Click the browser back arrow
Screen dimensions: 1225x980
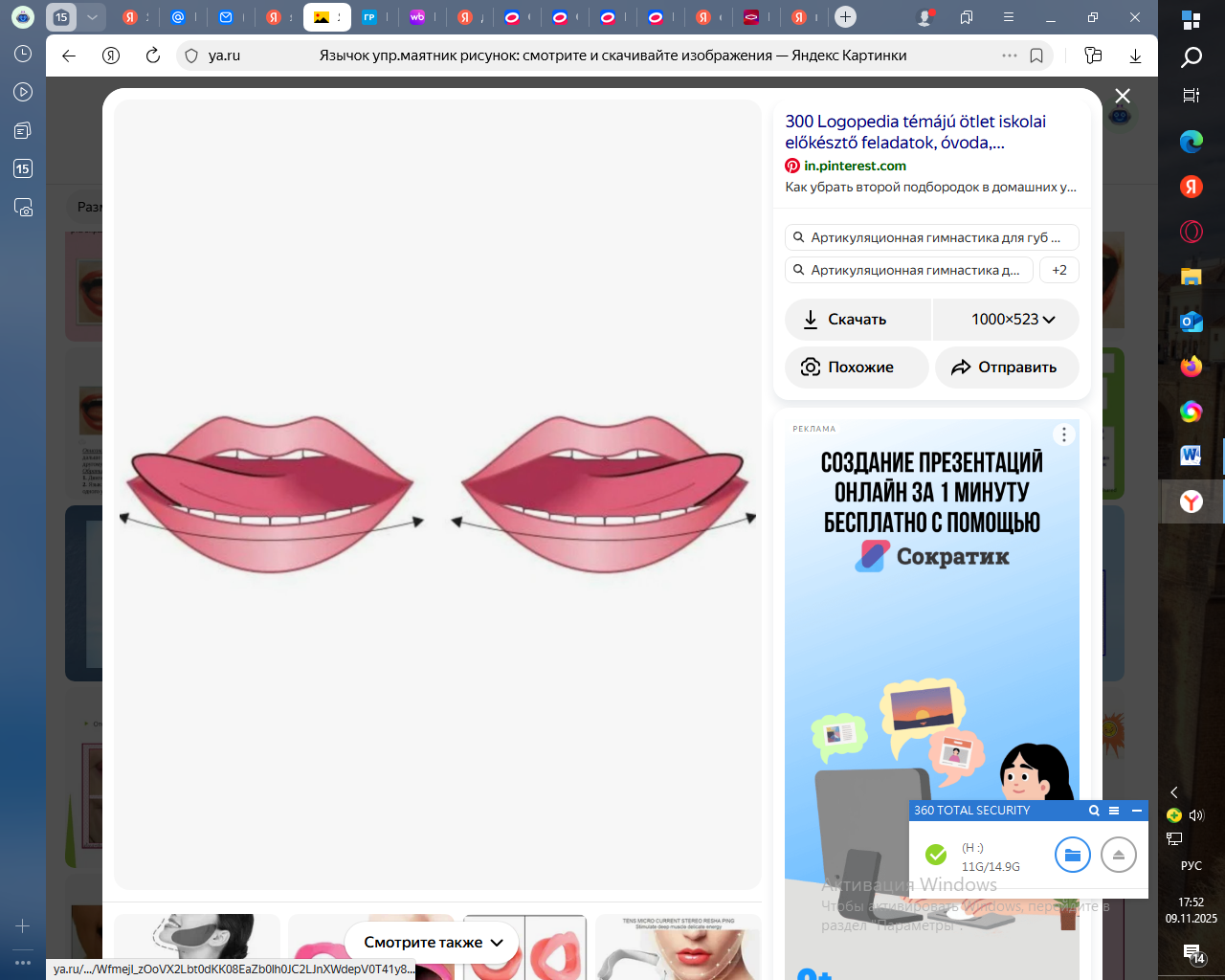pyautogui.click(x=69, y=56)
